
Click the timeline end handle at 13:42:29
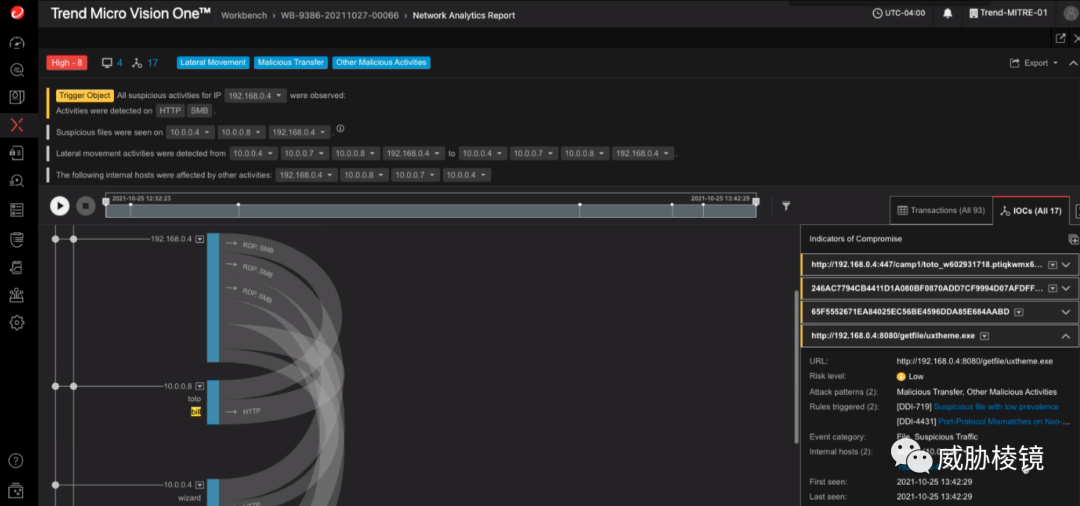tap(756, 202)
